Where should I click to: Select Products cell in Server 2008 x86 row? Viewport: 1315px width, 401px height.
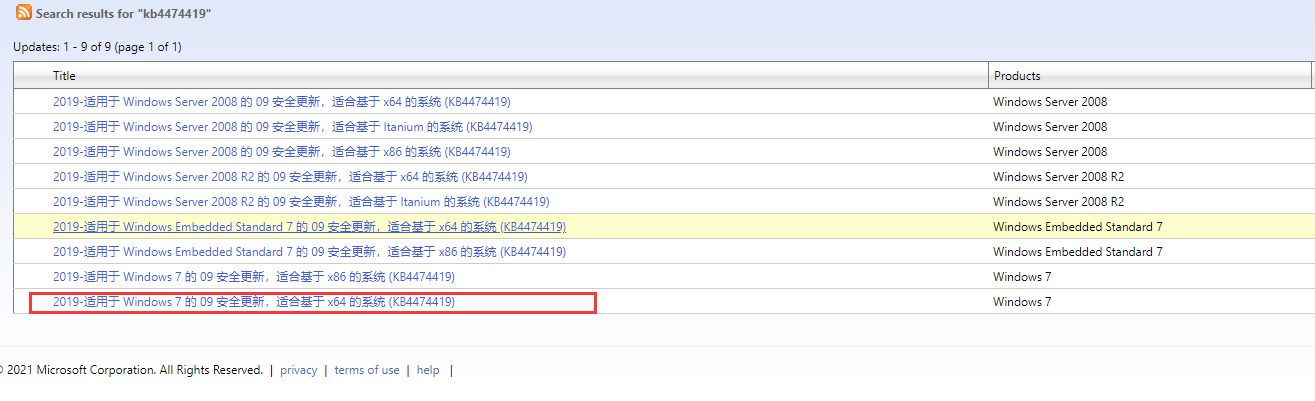1050,152
